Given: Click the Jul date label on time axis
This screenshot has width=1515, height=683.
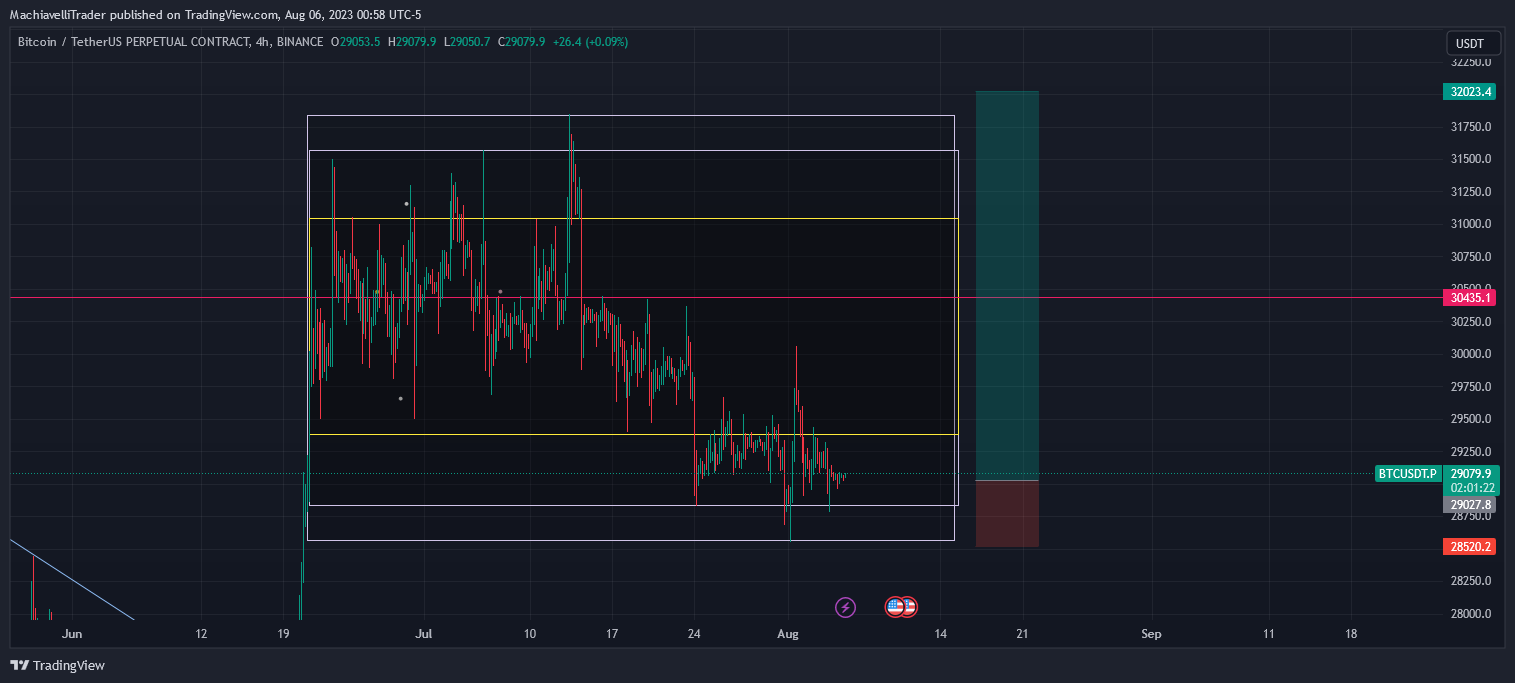Looking at the screenshot, I should pos(423,633).
